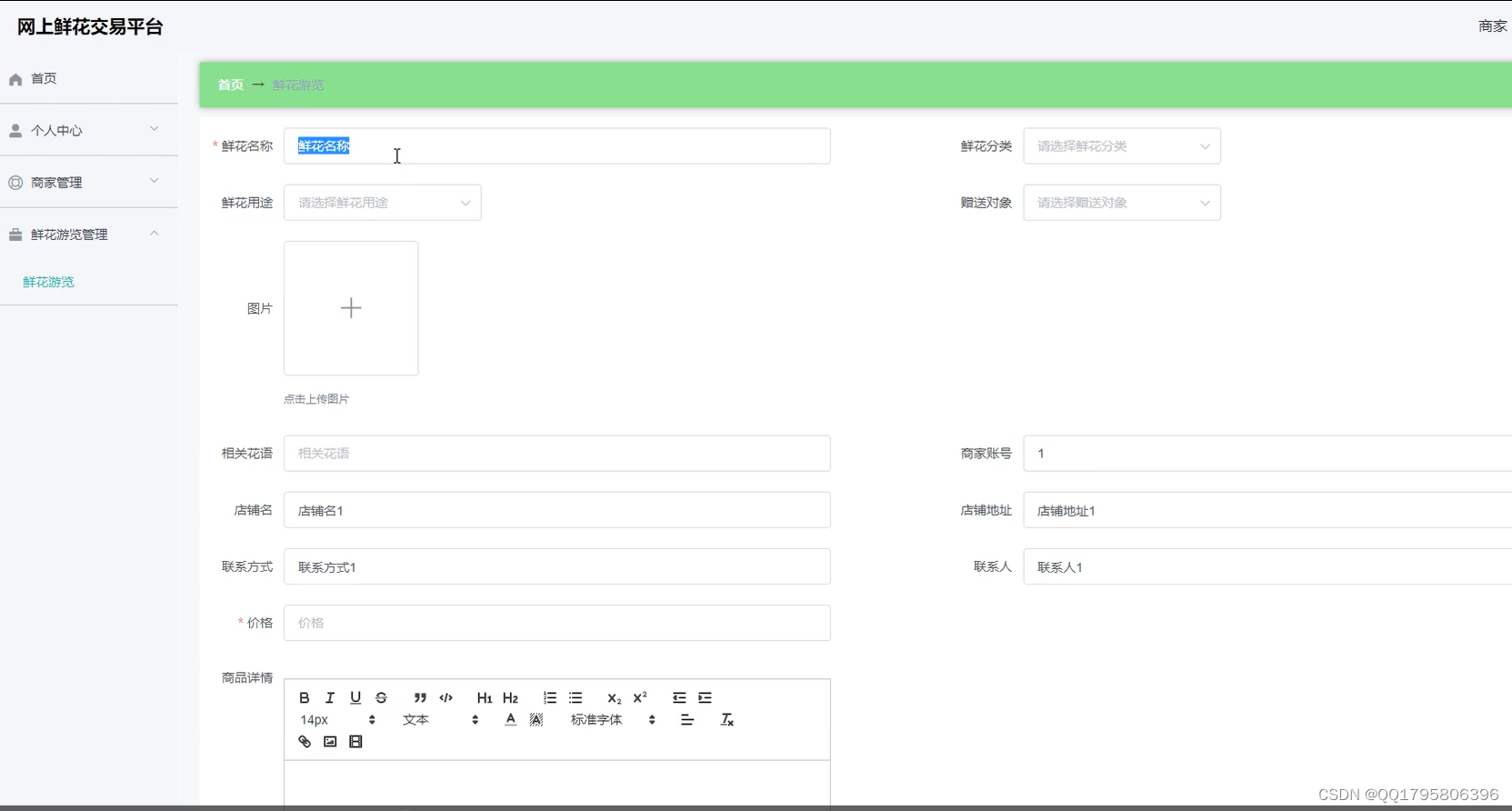Increase indent in editor
Screen dimensions: 1512x811
pos(705,697)
